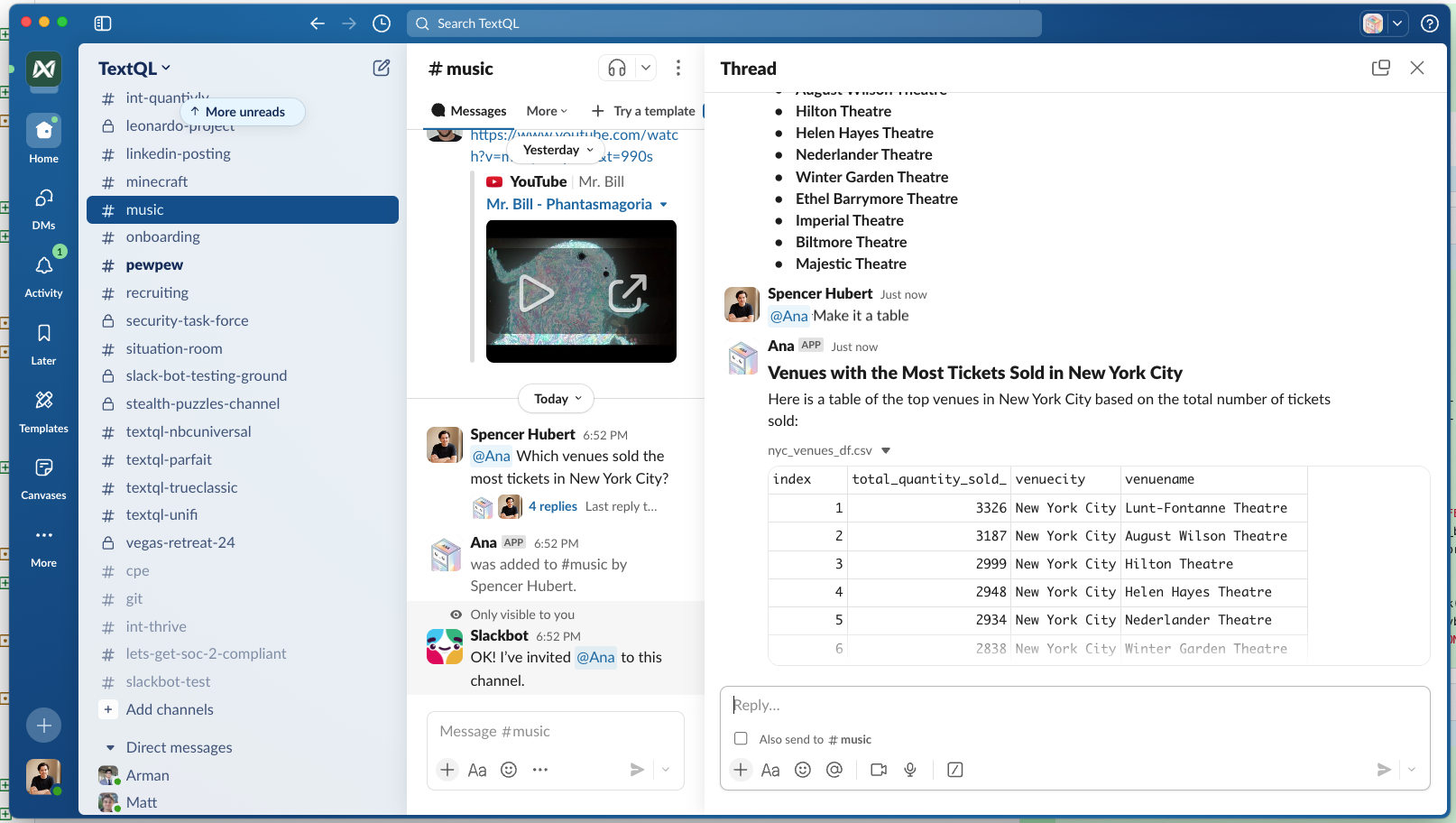Open the More tab dropdown

coord(547,111)
